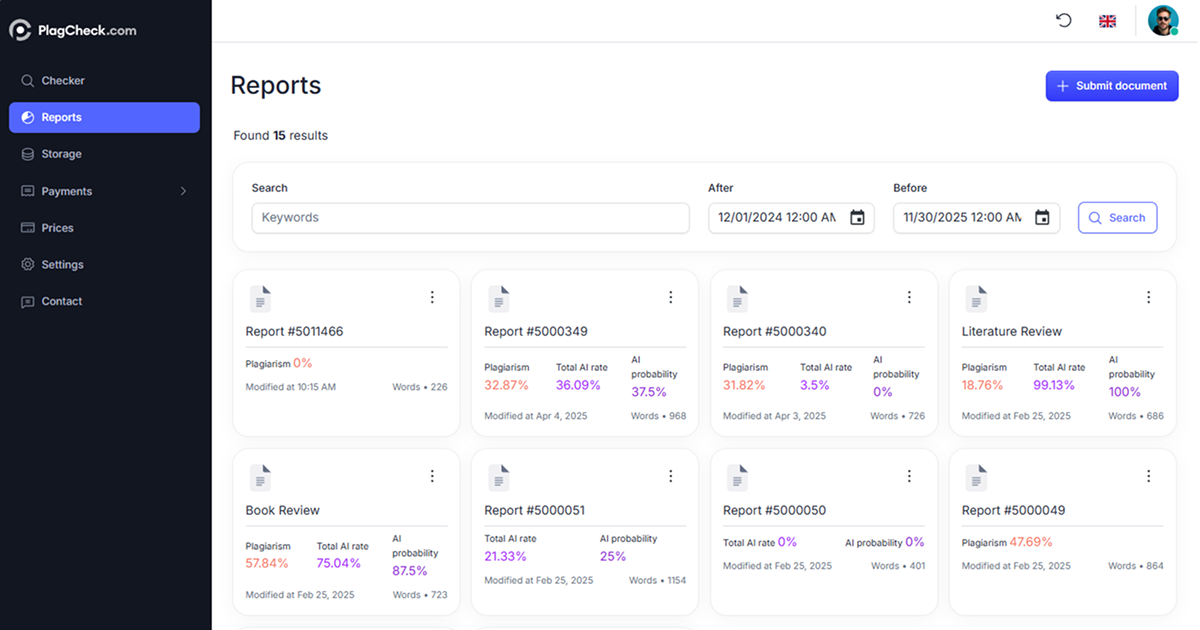
Task: Open the Before date calendar picker
Action: [x=1043, y=217]
